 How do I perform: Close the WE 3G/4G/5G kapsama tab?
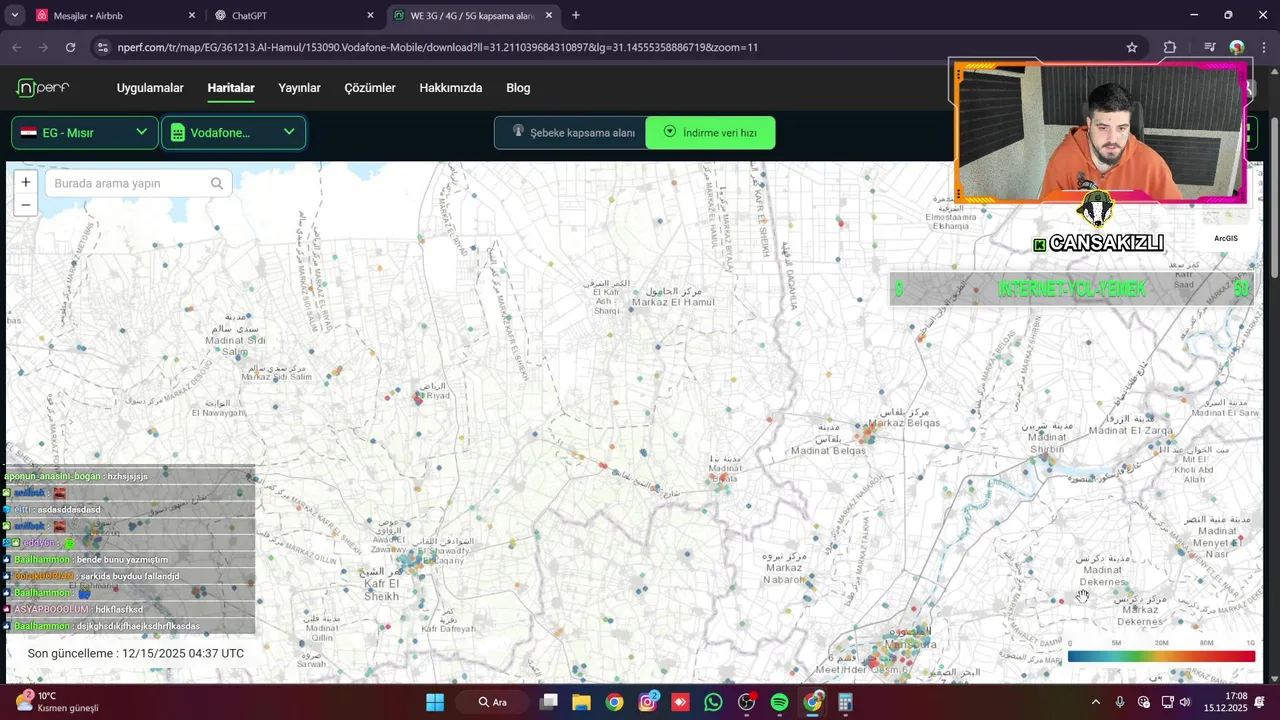tap(548, 16)
